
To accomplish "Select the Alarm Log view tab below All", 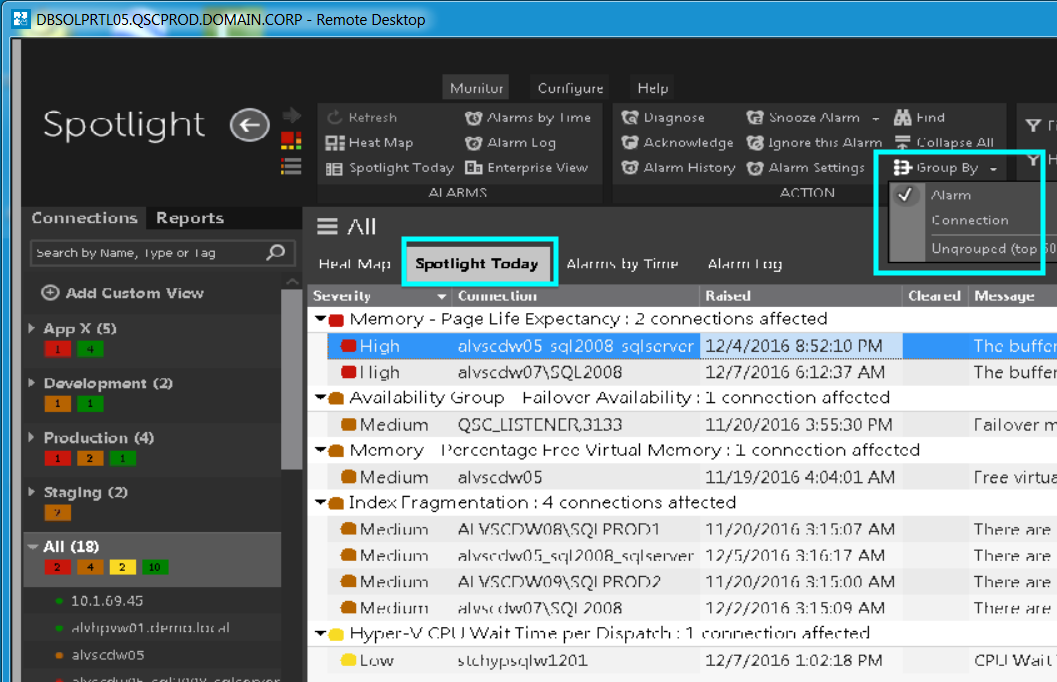I will coord(744,264).
